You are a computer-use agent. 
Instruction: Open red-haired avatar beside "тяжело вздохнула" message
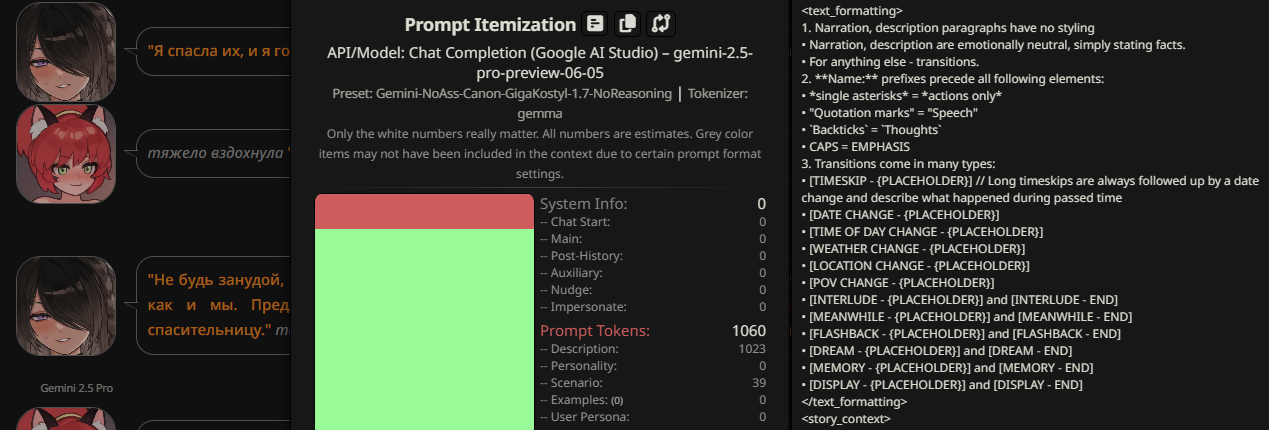pyautogui.click(x=66, y=154)
